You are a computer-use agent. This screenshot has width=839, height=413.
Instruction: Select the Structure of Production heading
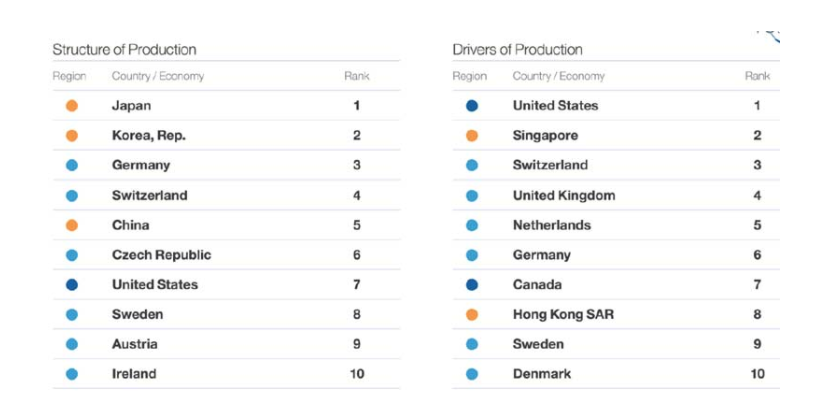pyautogui.click(x=124, y=50)
